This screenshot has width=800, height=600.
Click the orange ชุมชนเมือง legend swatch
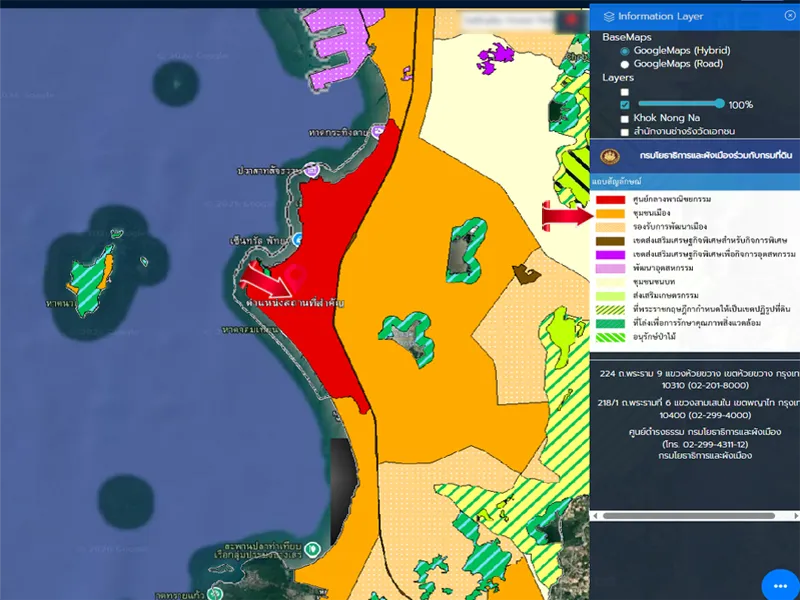611,214
